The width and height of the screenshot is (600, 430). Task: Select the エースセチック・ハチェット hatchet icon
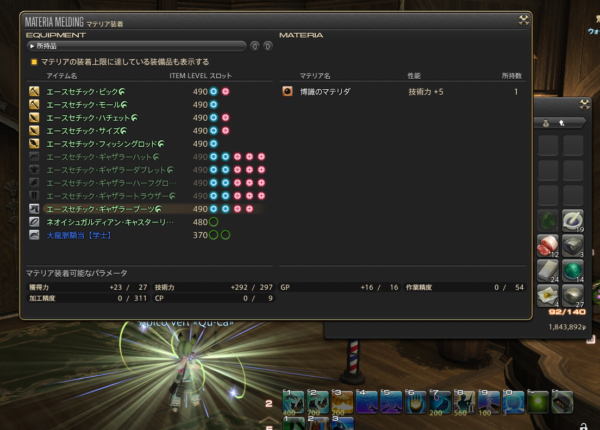(x=33, y=117)
